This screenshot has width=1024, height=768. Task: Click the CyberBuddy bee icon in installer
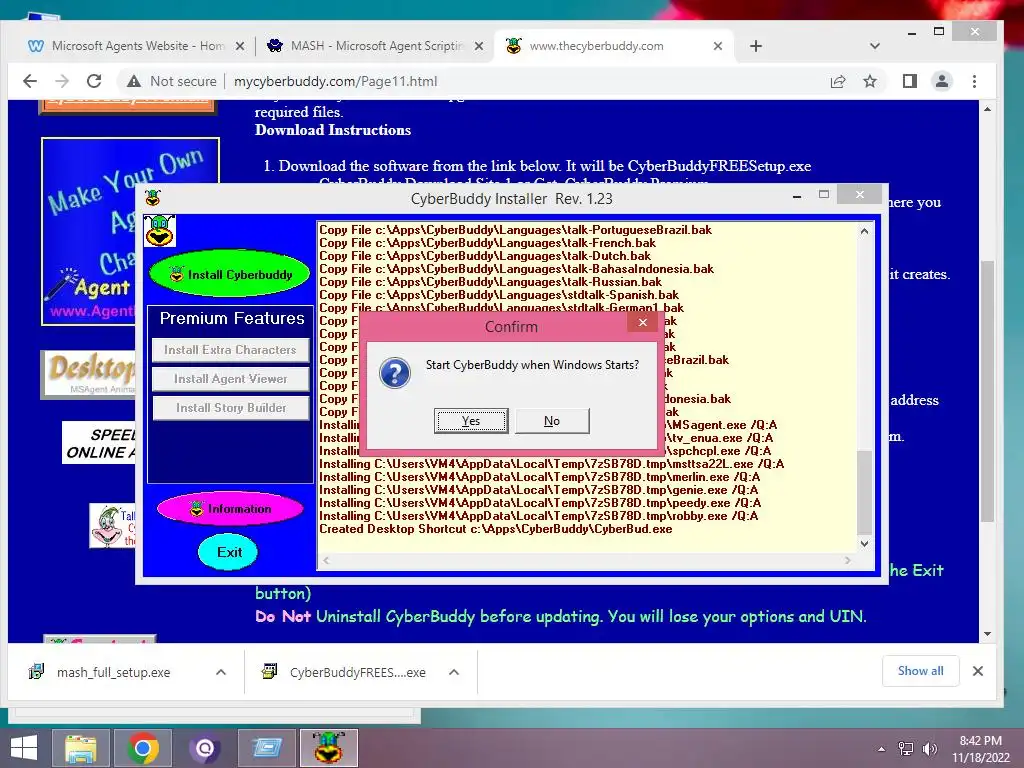[x=159, y=231]
